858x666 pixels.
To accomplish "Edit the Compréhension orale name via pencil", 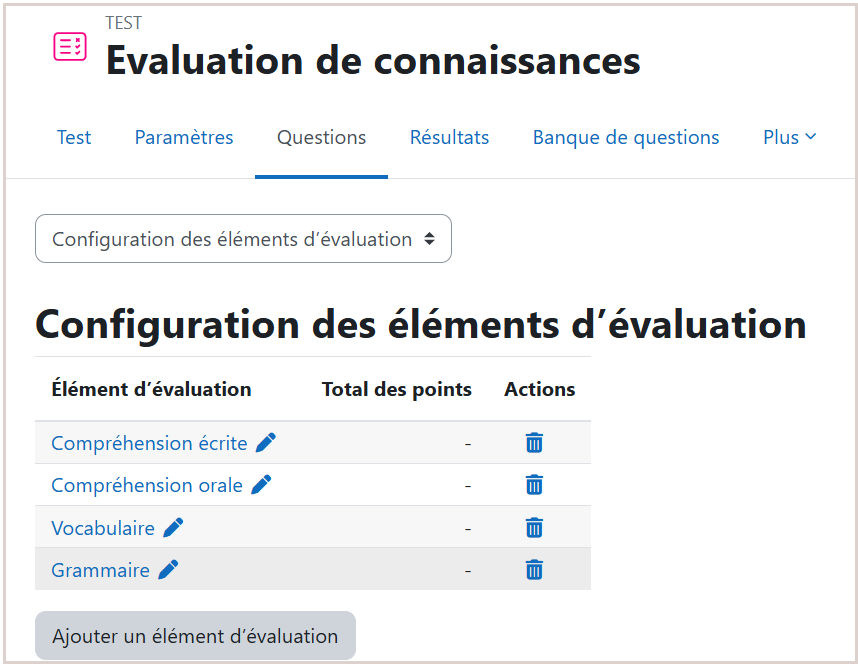I will [261, 485].
